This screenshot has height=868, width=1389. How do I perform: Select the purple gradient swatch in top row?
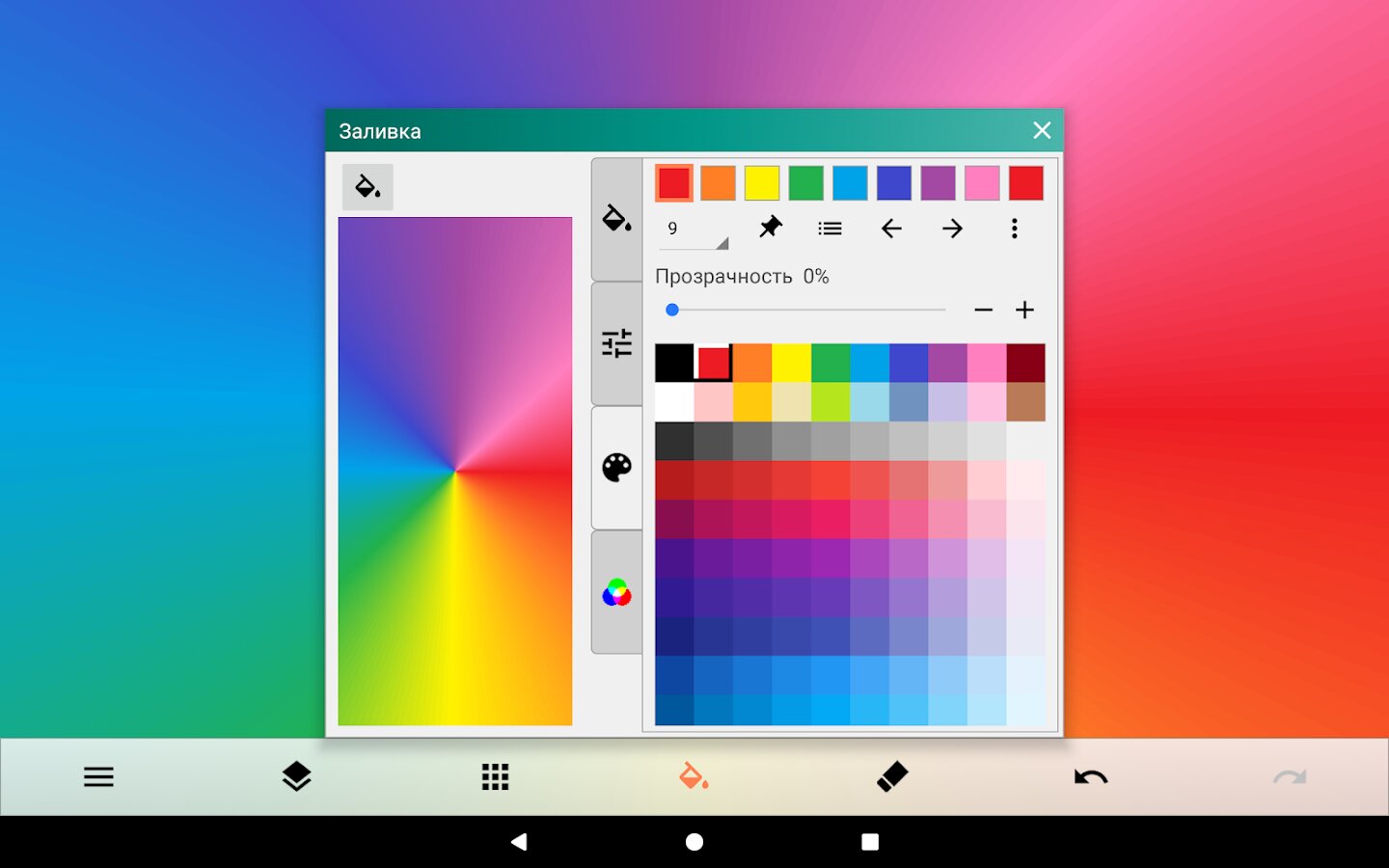[x=938, y=183]
